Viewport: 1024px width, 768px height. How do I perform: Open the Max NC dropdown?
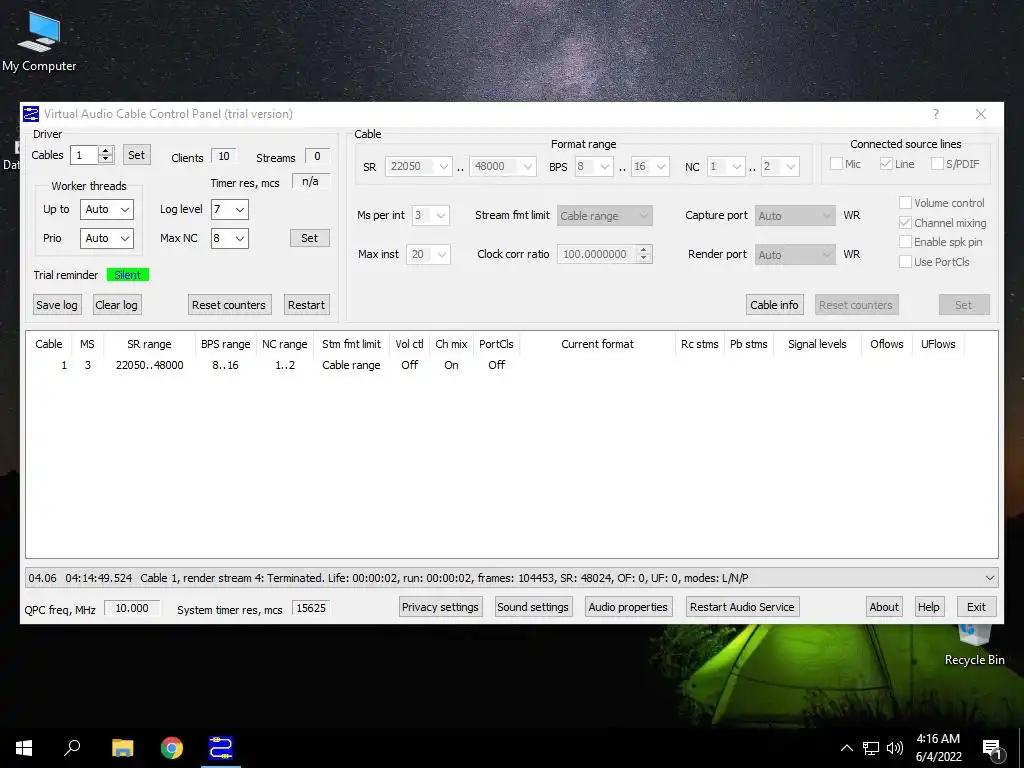click(x=229, y=238)
